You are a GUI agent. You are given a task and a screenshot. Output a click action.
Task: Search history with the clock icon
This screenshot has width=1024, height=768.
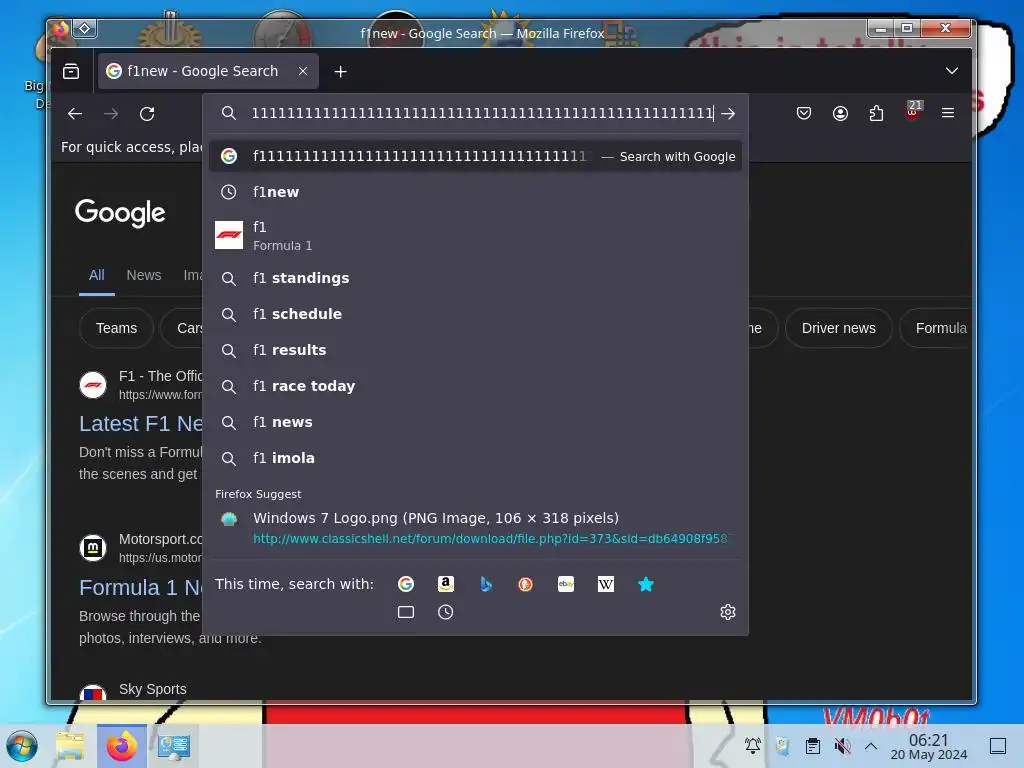pos(446,612)
